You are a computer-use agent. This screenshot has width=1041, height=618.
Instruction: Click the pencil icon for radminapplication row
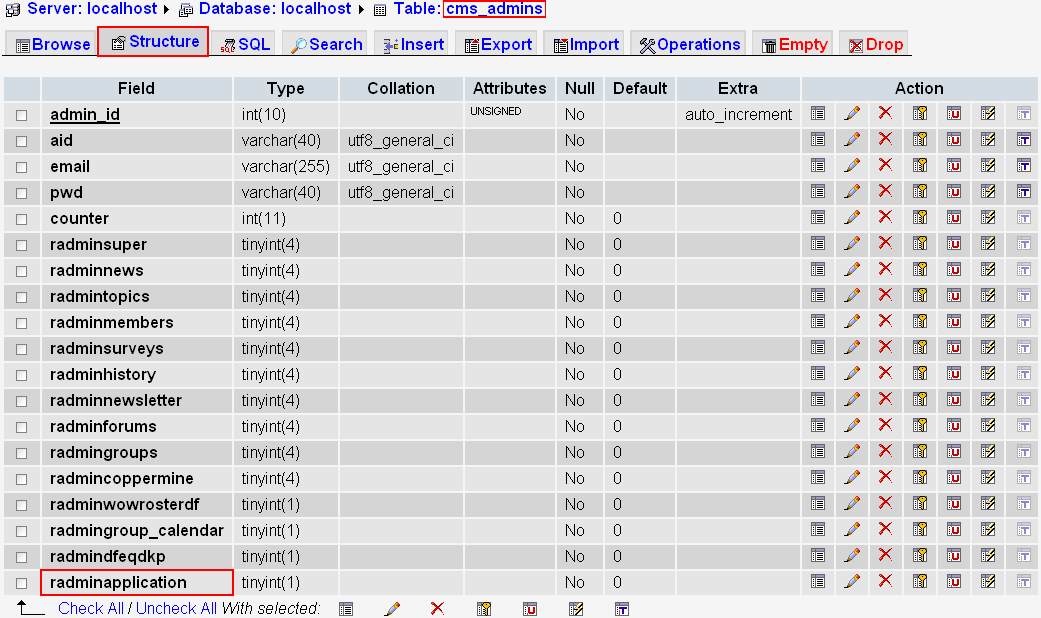coord(852,582)
